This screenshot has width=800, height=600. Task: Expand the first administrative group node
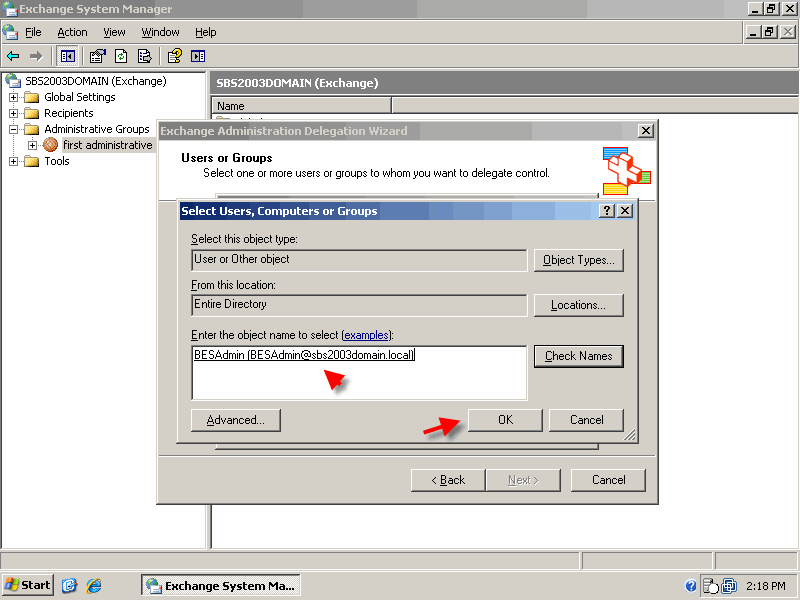click(33, 145)
